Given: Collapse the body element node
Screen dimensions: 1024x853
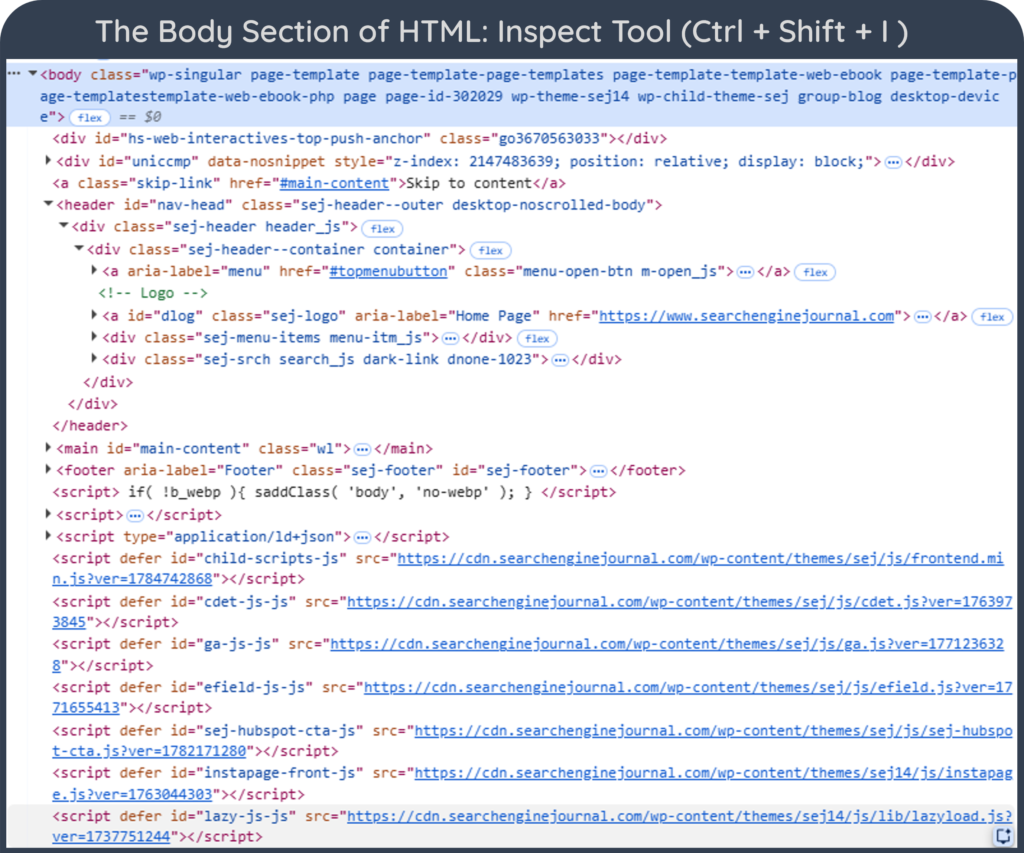Looking at the screenshot, I should 33,74.
